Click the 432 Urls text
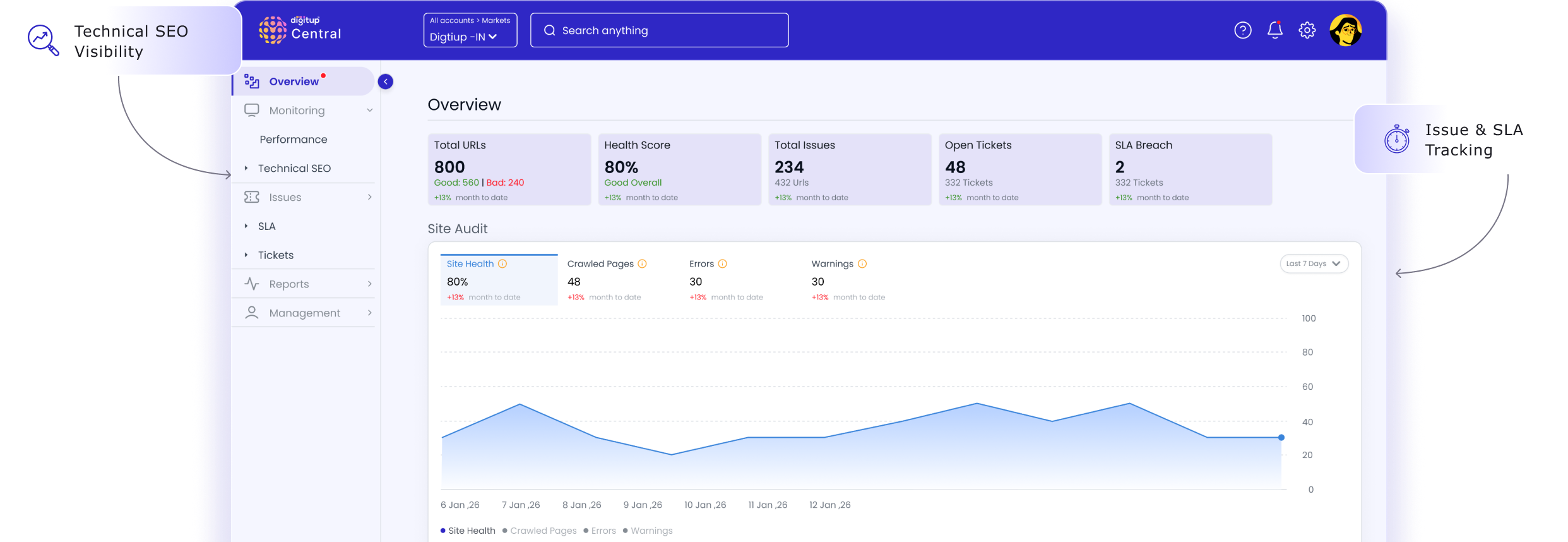 pos(792,183)
